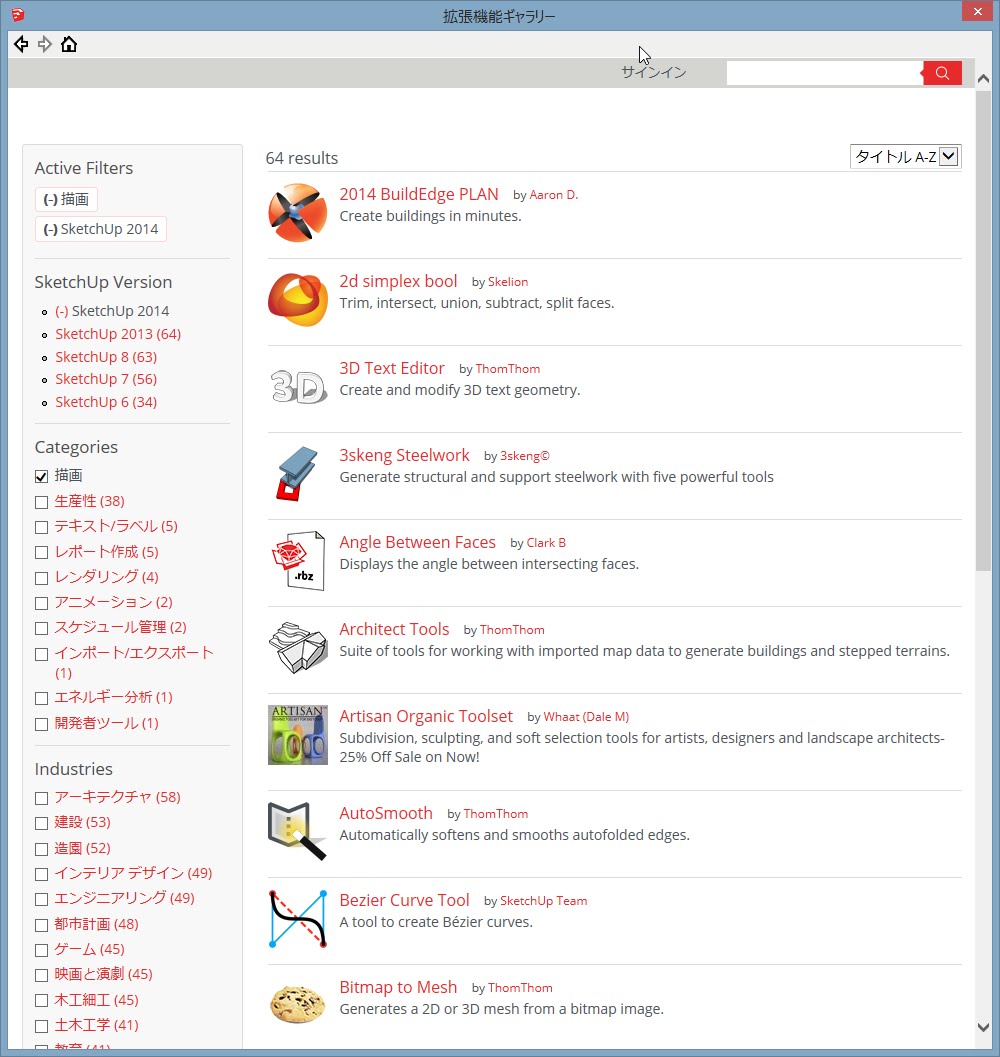Check the 映画と演劇 (45) checkbox

pyautogui.click(x=42, y=975)
